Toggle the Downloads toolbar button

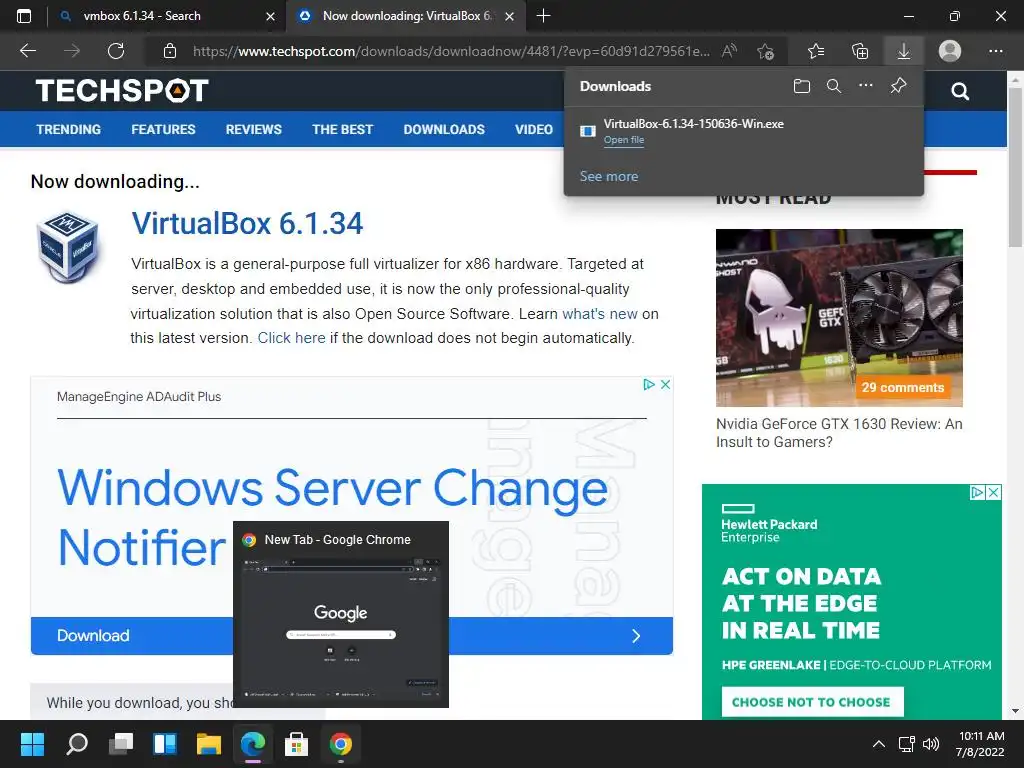[x=904, y=51]
